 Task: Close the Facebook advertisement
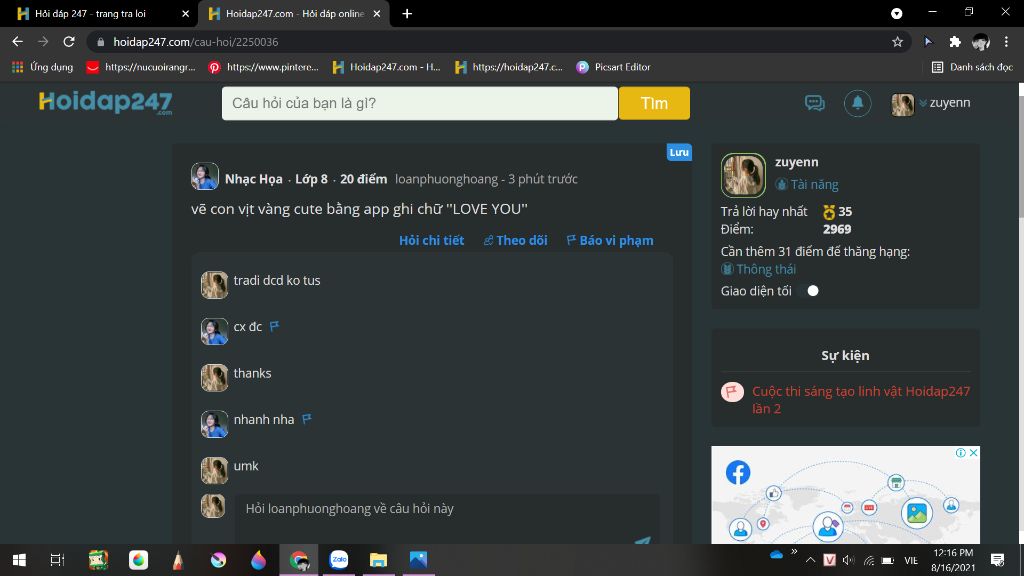pos(974,453)
